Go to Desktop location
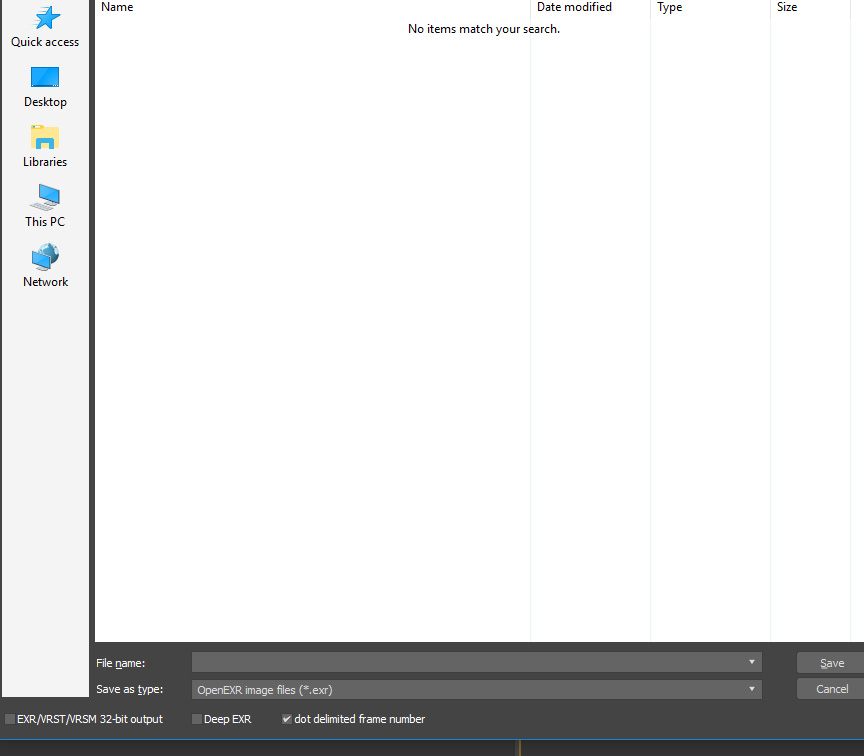The height and width of the screenshot is (756, 864). tap(45, 87)
